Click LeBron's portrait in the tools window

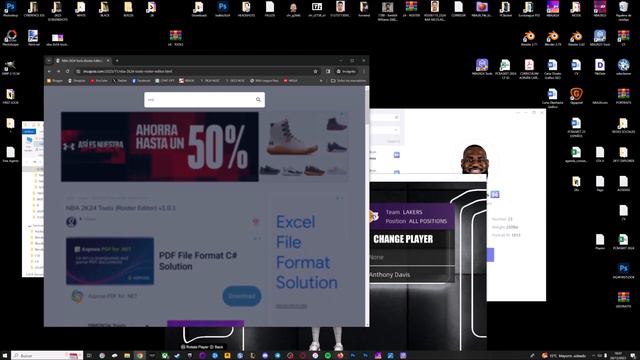coord(474,160)
